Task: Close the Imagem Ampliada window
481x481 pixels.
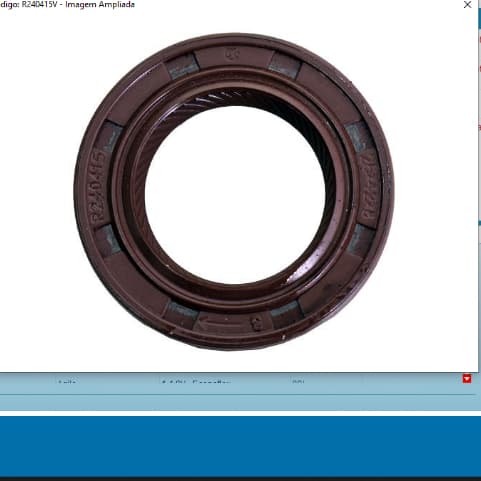Action: click(467, 5)
